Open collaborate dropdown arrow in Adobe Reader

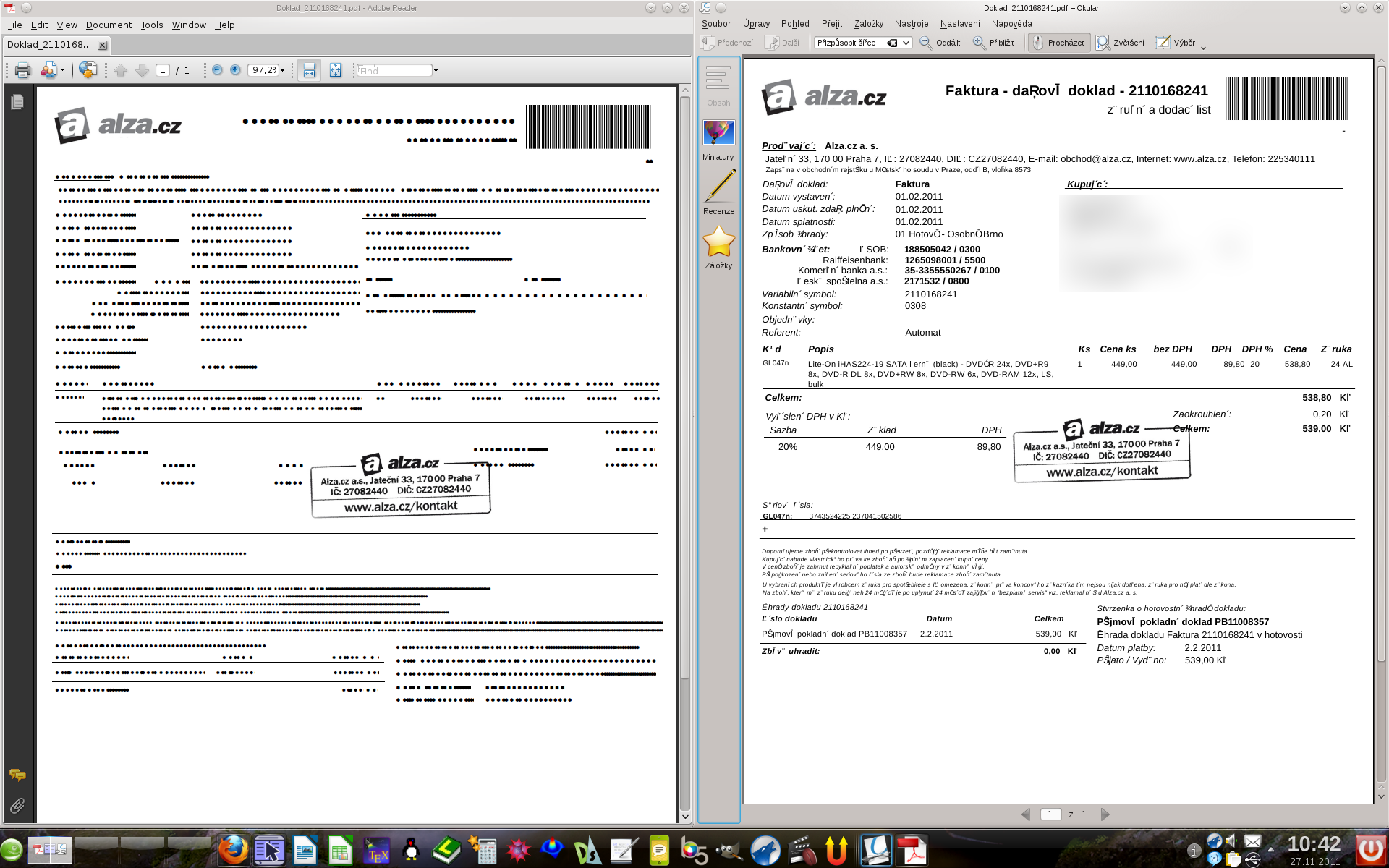(62, 70)
